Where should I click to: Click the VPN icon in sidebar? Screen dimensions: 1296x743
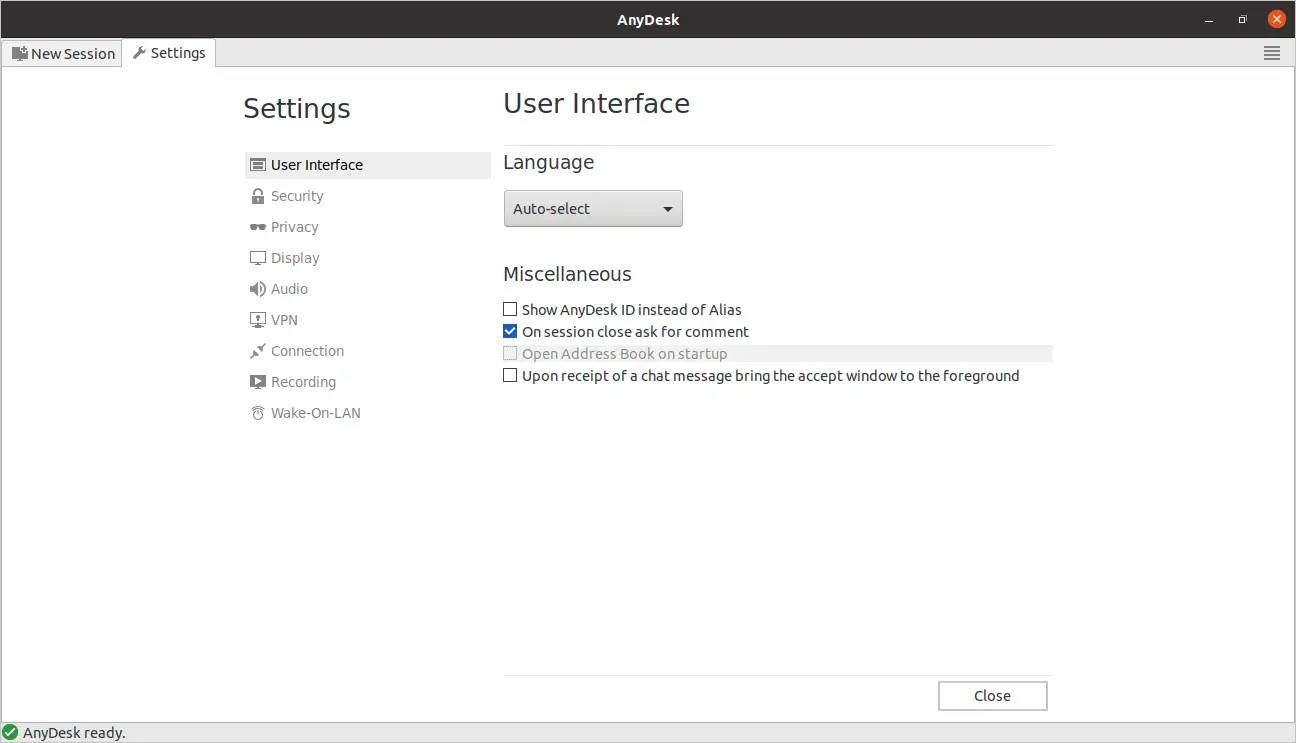pos(258,320)
